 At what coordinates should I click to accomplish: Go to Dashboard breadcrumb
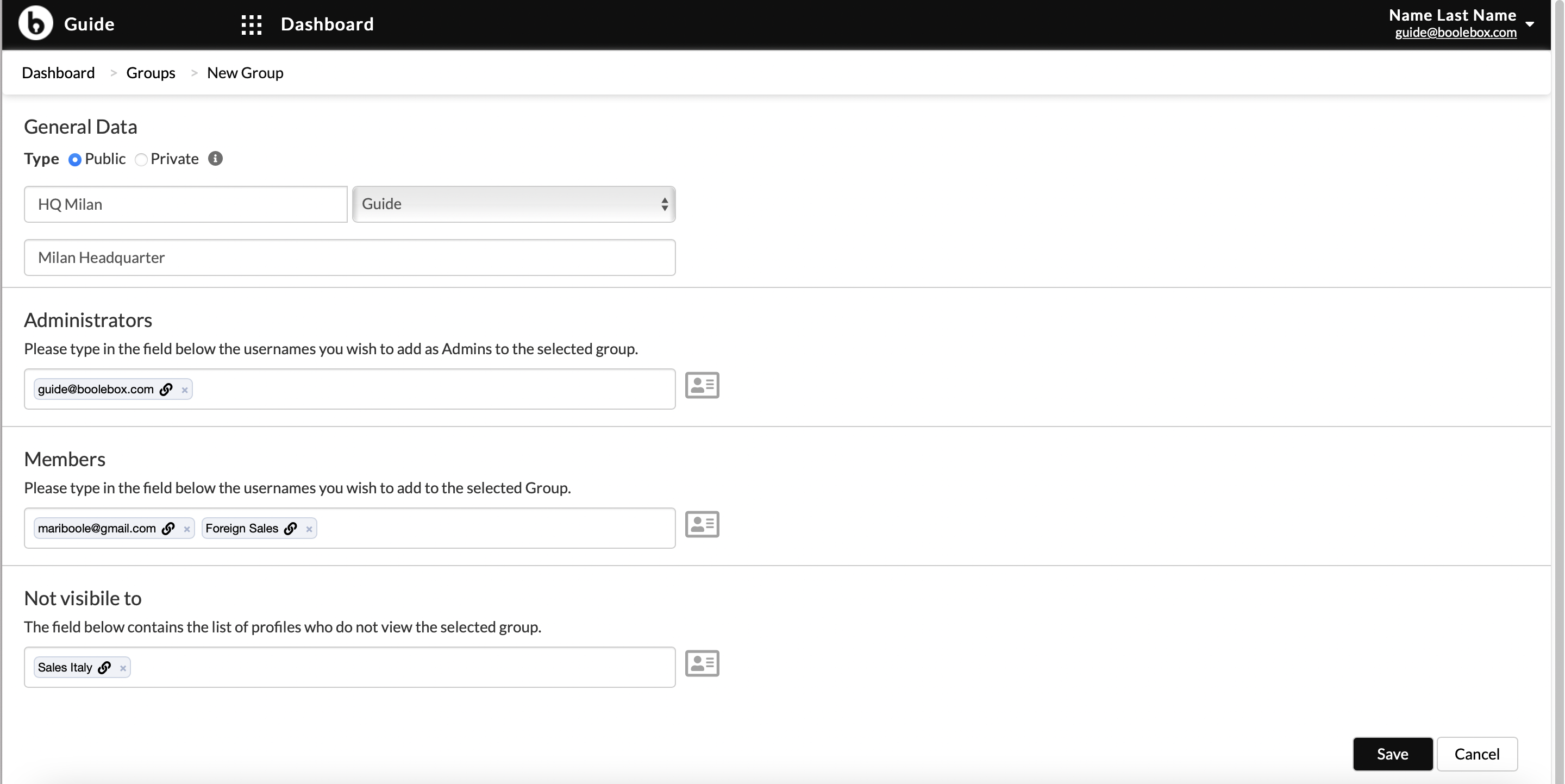click(58, 73)
